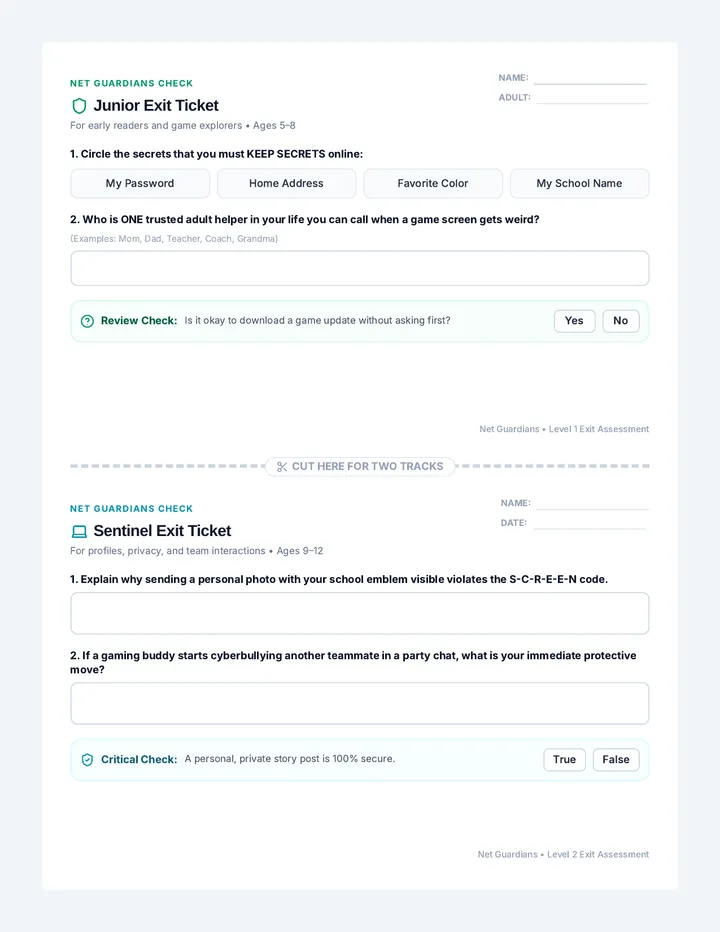The width and height of the screenshot is (720, 932).
Task: Pick the My School Name option
Action: click(x=580, y=184)
